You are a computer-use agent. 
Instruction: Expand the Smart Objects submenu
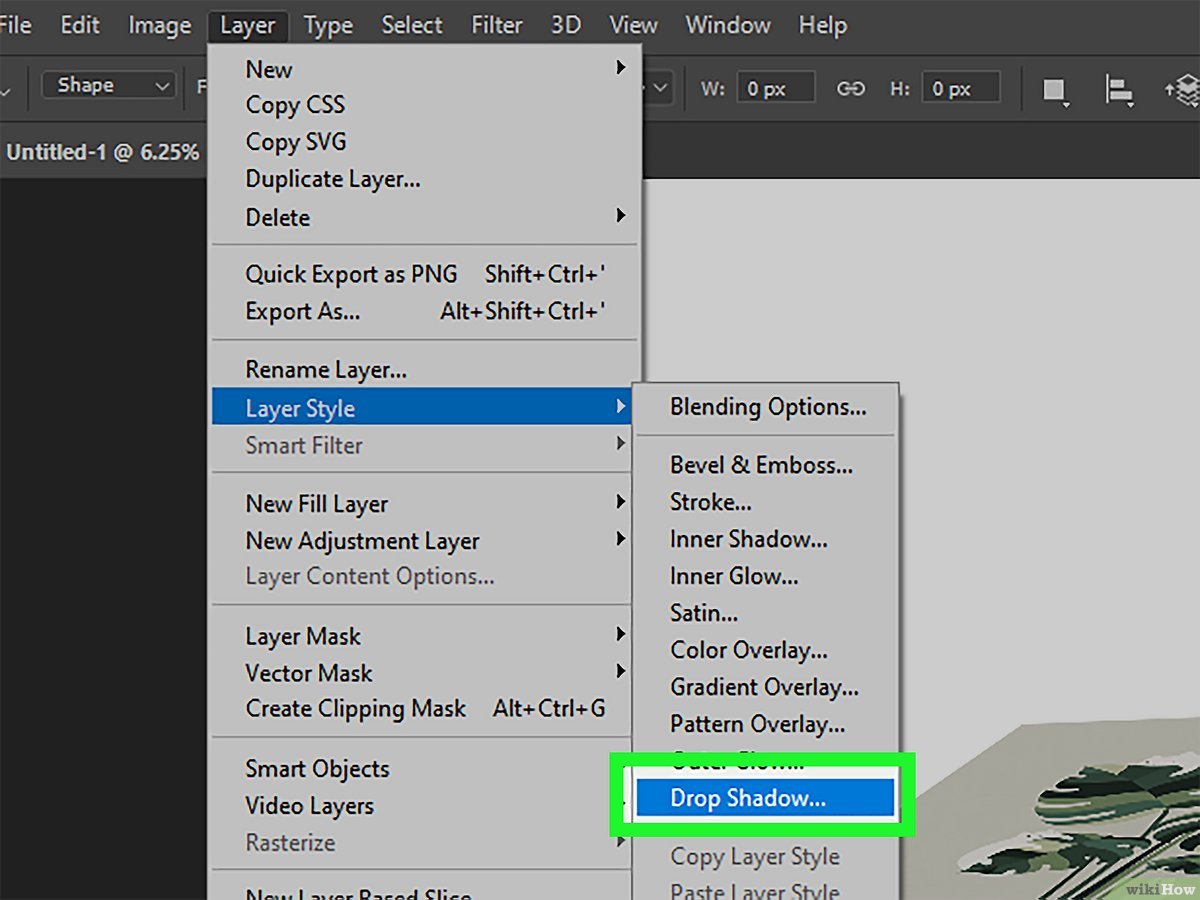pyautogui.click(x=316, y=768)
